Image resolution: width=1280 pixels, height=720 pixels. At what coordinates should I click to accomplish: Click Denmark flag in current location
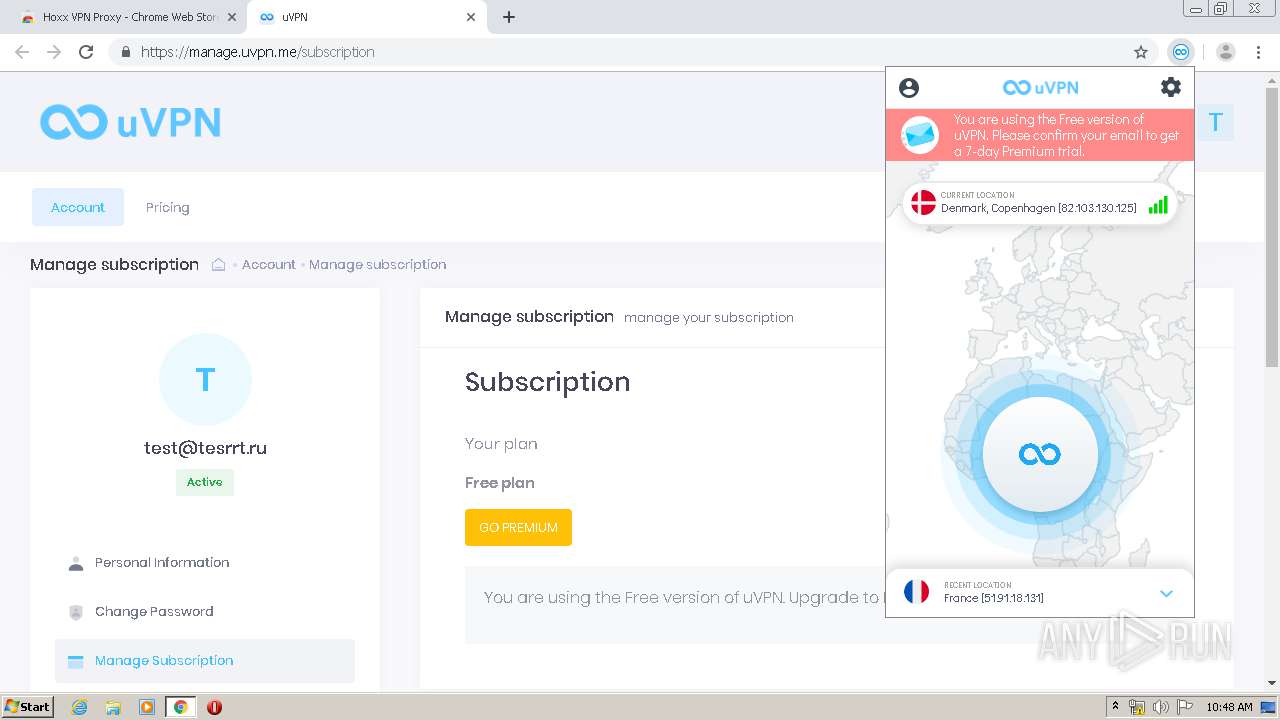923,203
